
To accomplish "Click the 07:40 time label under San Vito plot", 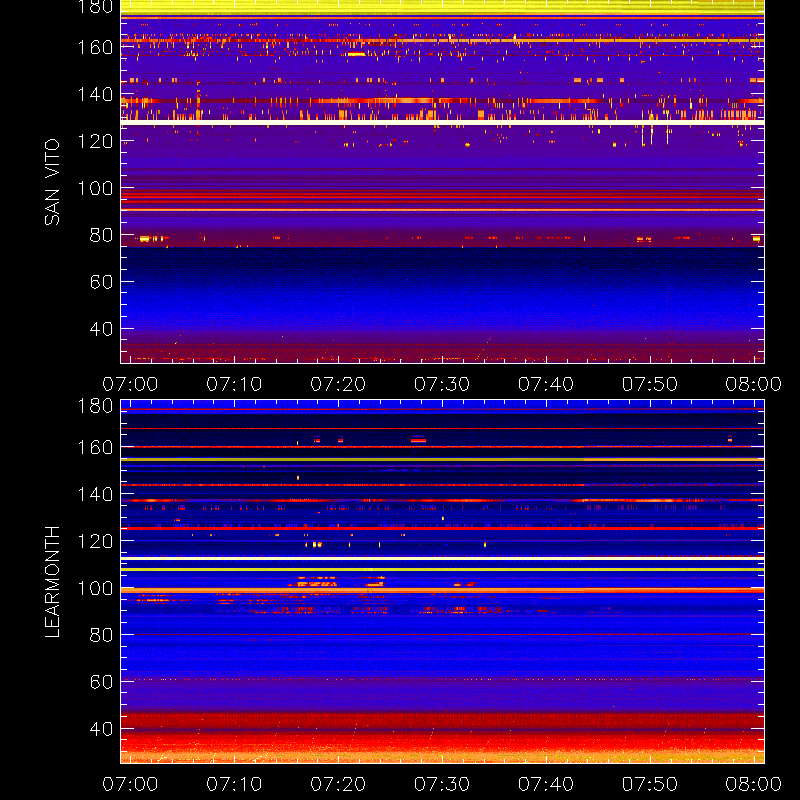I will (x=546, y=384).
